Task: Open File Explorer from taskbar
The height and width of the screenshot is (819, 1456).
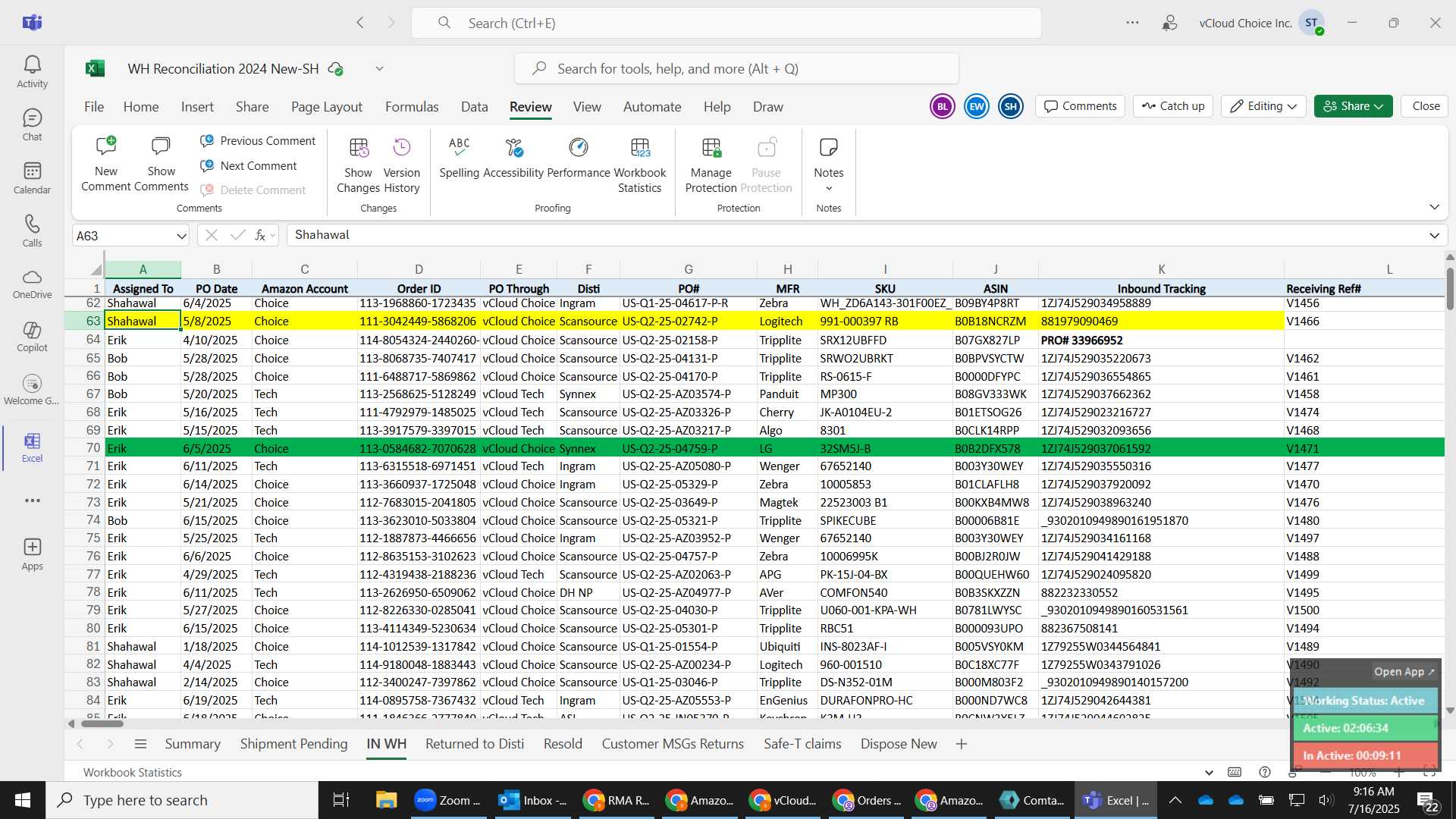Action: pyautogui.click(x=387, y=800)
